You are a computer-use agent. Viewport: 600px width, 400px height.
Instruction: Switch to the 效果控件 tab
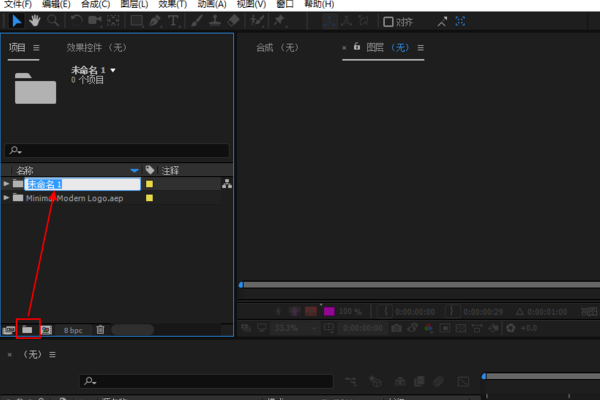96,47
